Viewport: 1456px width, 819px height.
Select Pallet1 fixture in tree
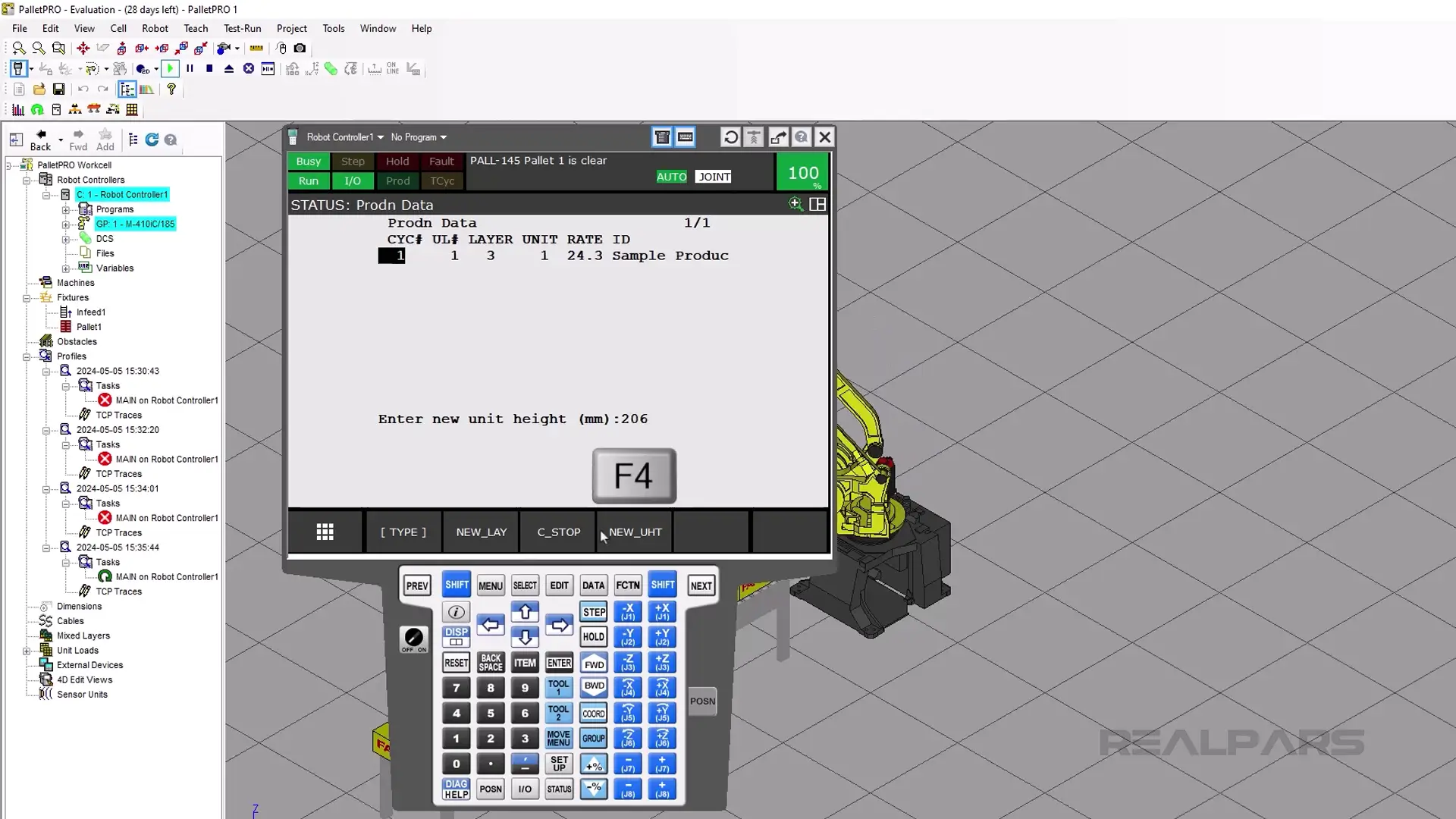click(89, 327)
